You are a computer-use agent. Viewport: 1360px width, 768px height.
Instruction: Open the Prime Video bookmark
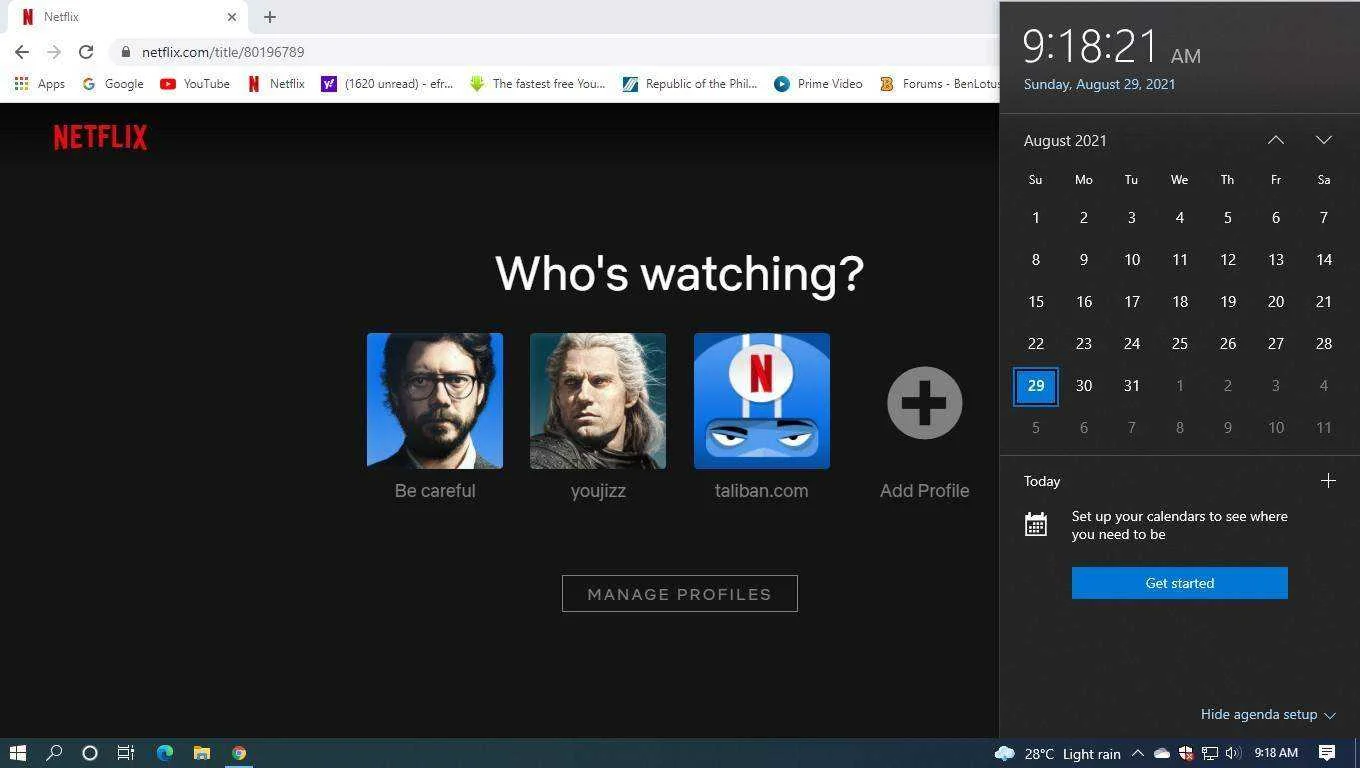click(818, 84)
